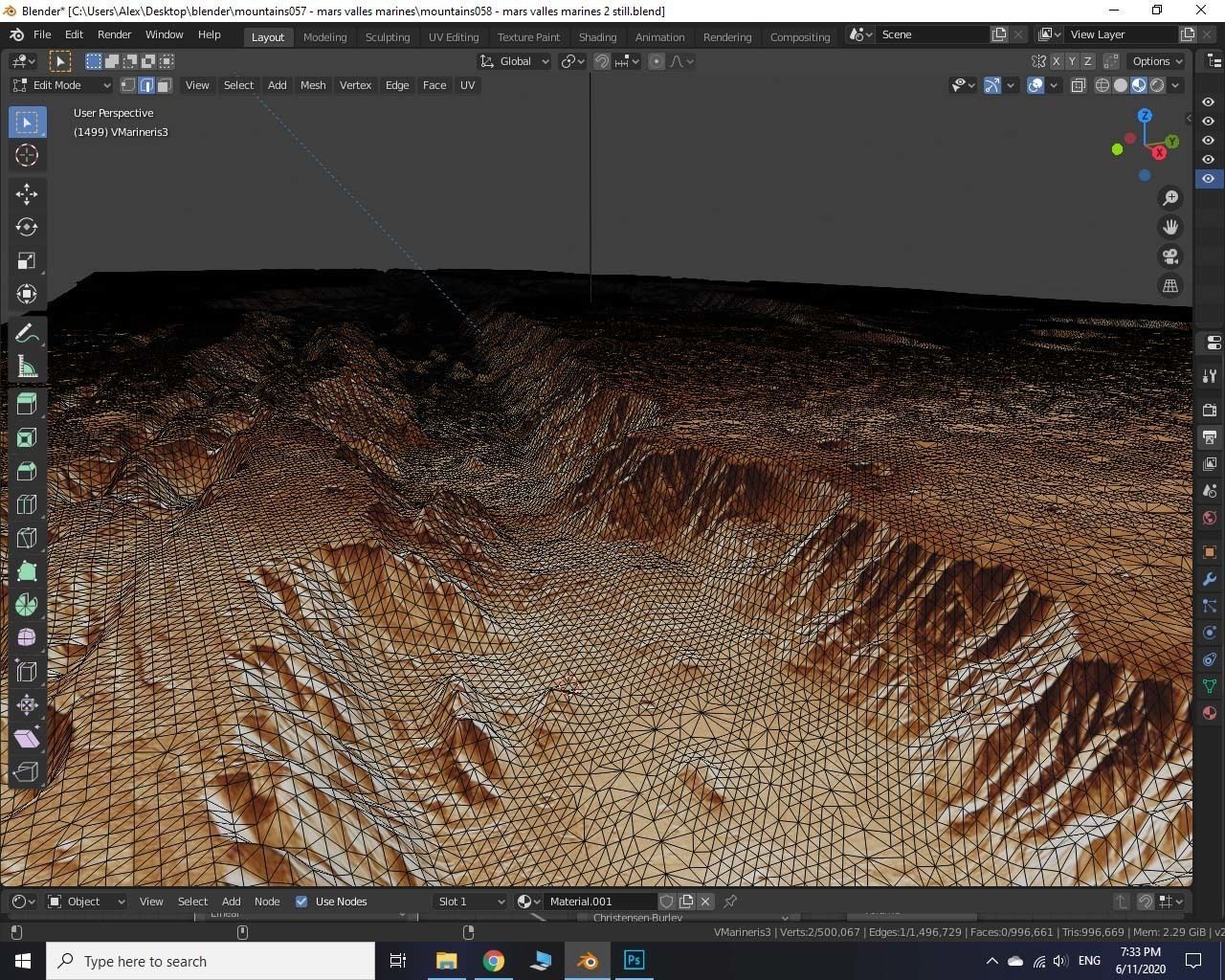Screen dimensions: 1225x980
Task: Select the Measure ruler tool
Action: coord(27,367)
